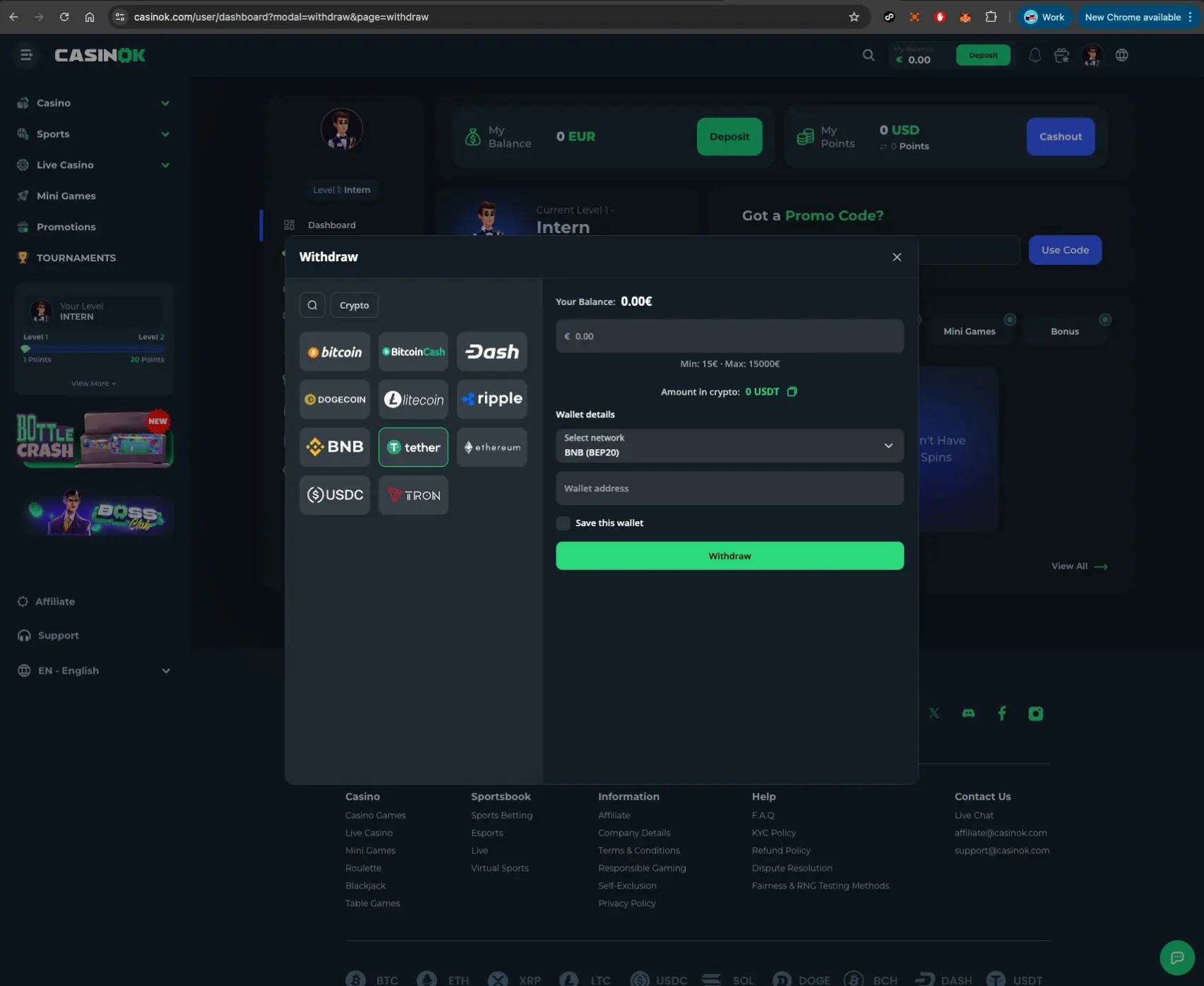Viewport: 1204px width, 986px height.
Task: Open site search magnifier in header
Action: tap(869, 55)
